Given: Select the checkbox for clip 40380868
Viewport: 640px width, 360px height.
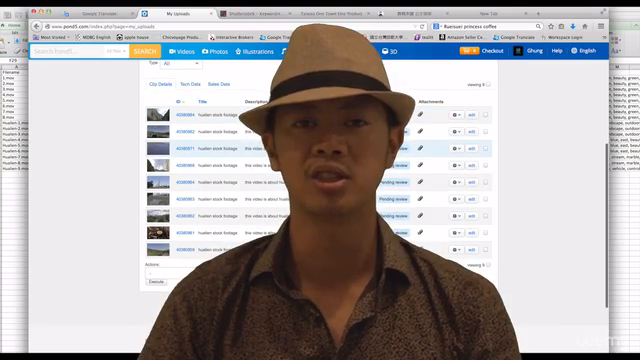Looking at the screenshot, I should pyautogui.click(x=485, y=165).
